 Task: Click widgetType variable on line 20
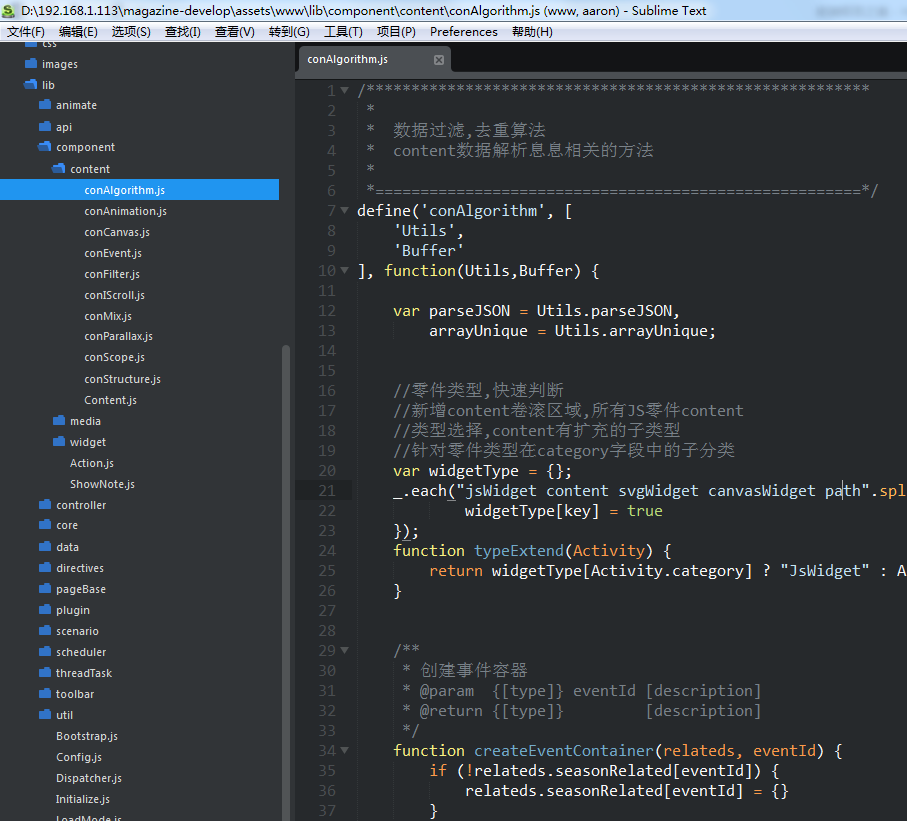(474, 471)
